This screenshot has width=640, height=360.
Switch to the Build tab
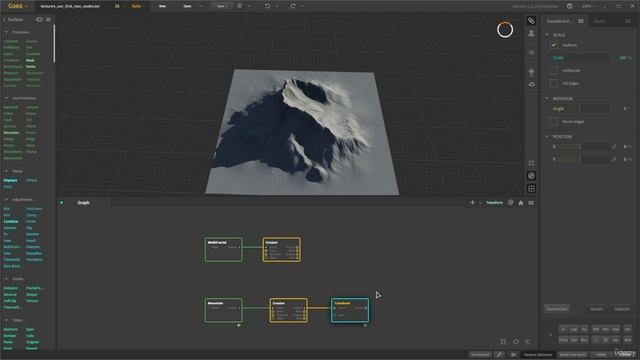point(599,21)
